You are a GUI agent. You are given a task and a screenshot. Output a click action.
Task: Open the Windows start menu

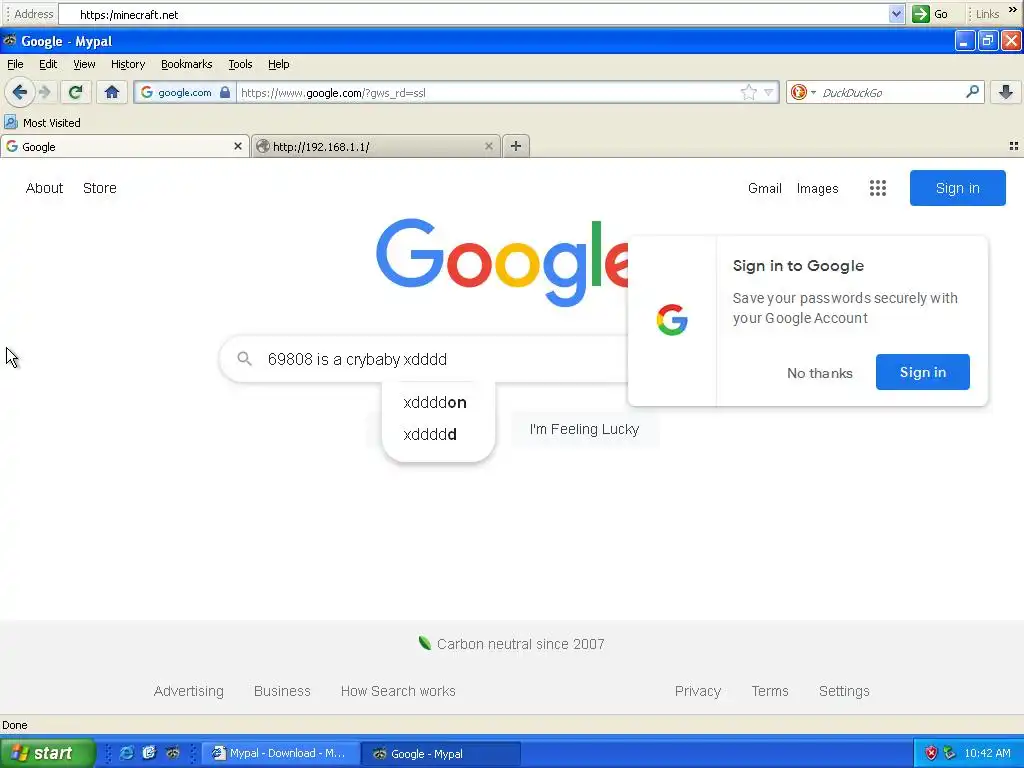point(47,753)
